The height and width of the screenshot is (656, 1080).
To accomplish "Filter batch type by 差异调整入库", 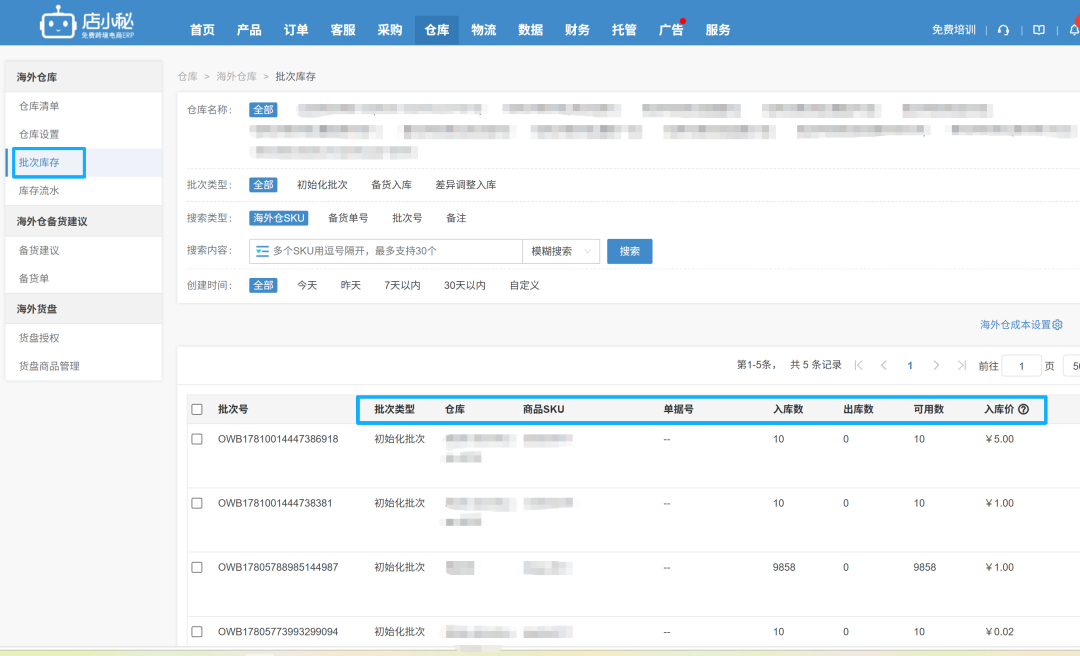I will 466,185.
